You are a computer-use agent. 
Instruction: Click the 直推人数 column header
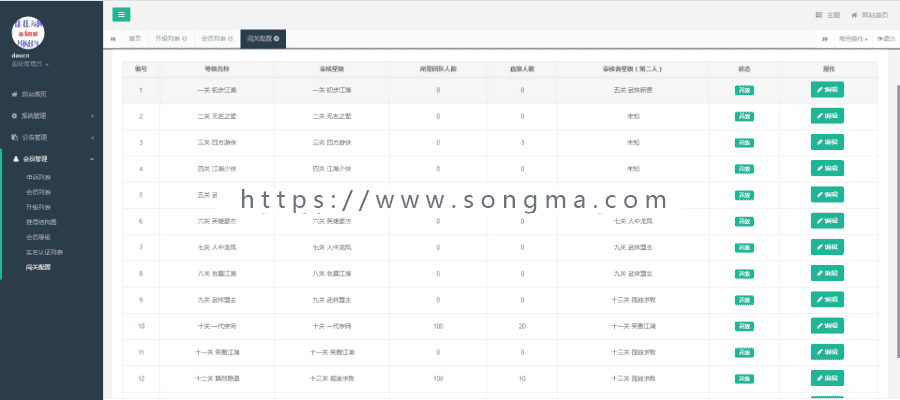coord(522,69)
